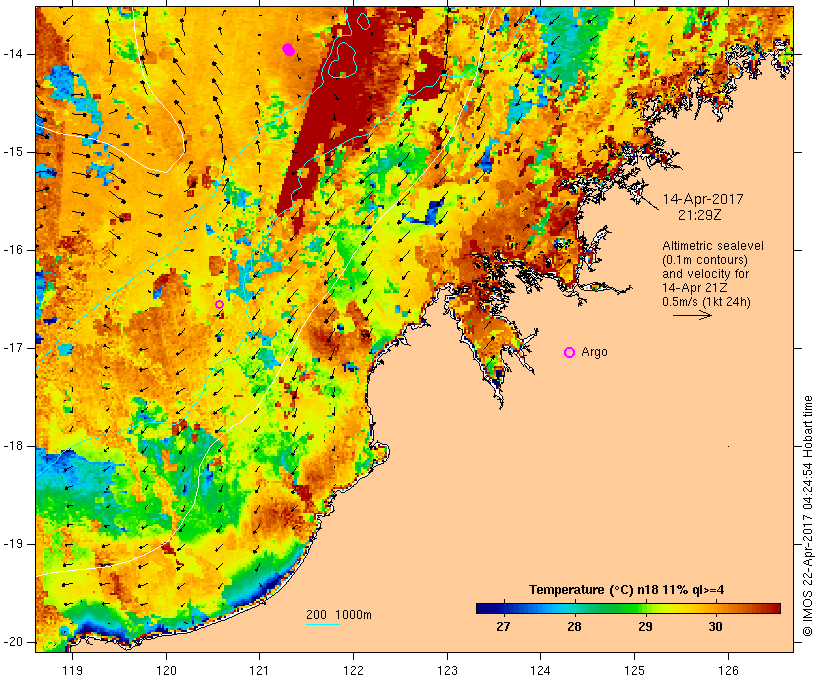The width and height of the screenshot is (820, 680).
Task: Click the hollow magenta Argo marker near 120.5°E
Action: tap(220, 304)
